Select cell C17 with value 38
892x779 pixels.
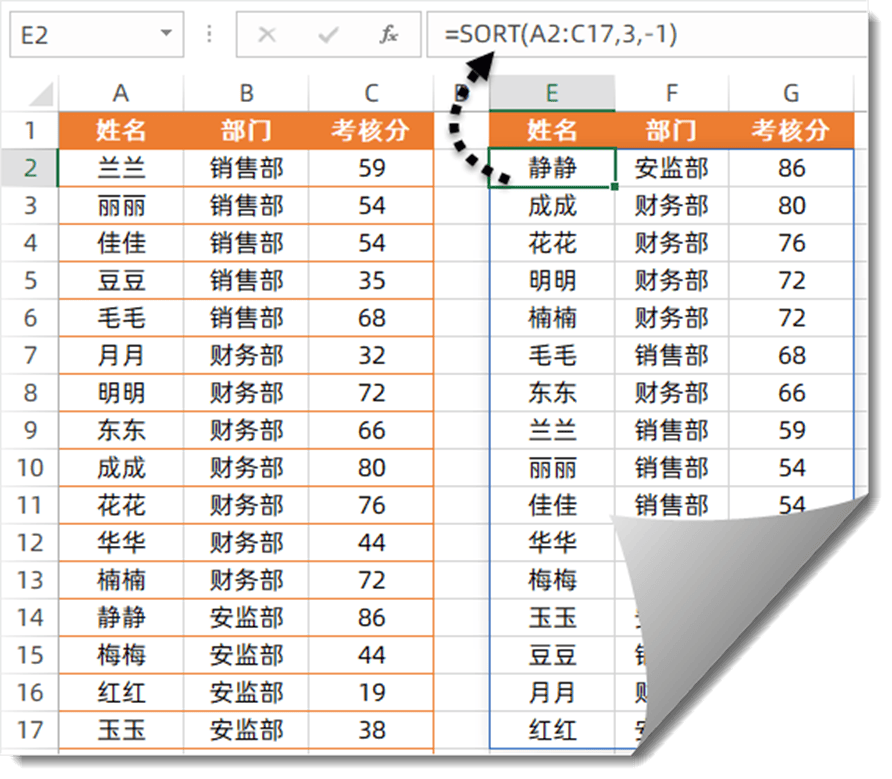tap(371, 729)
